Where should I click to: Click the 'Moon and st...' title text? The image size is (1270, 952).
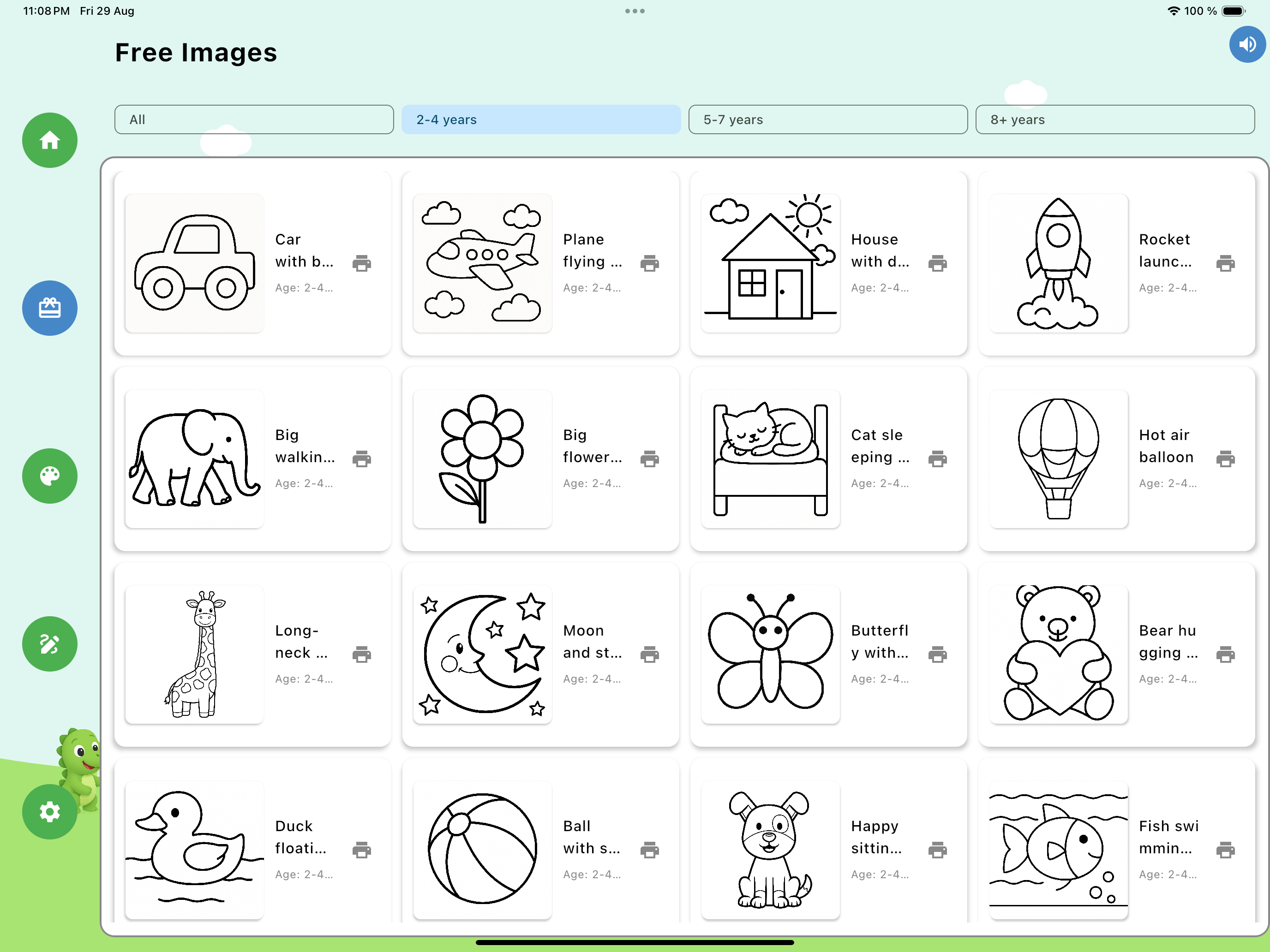592,642
